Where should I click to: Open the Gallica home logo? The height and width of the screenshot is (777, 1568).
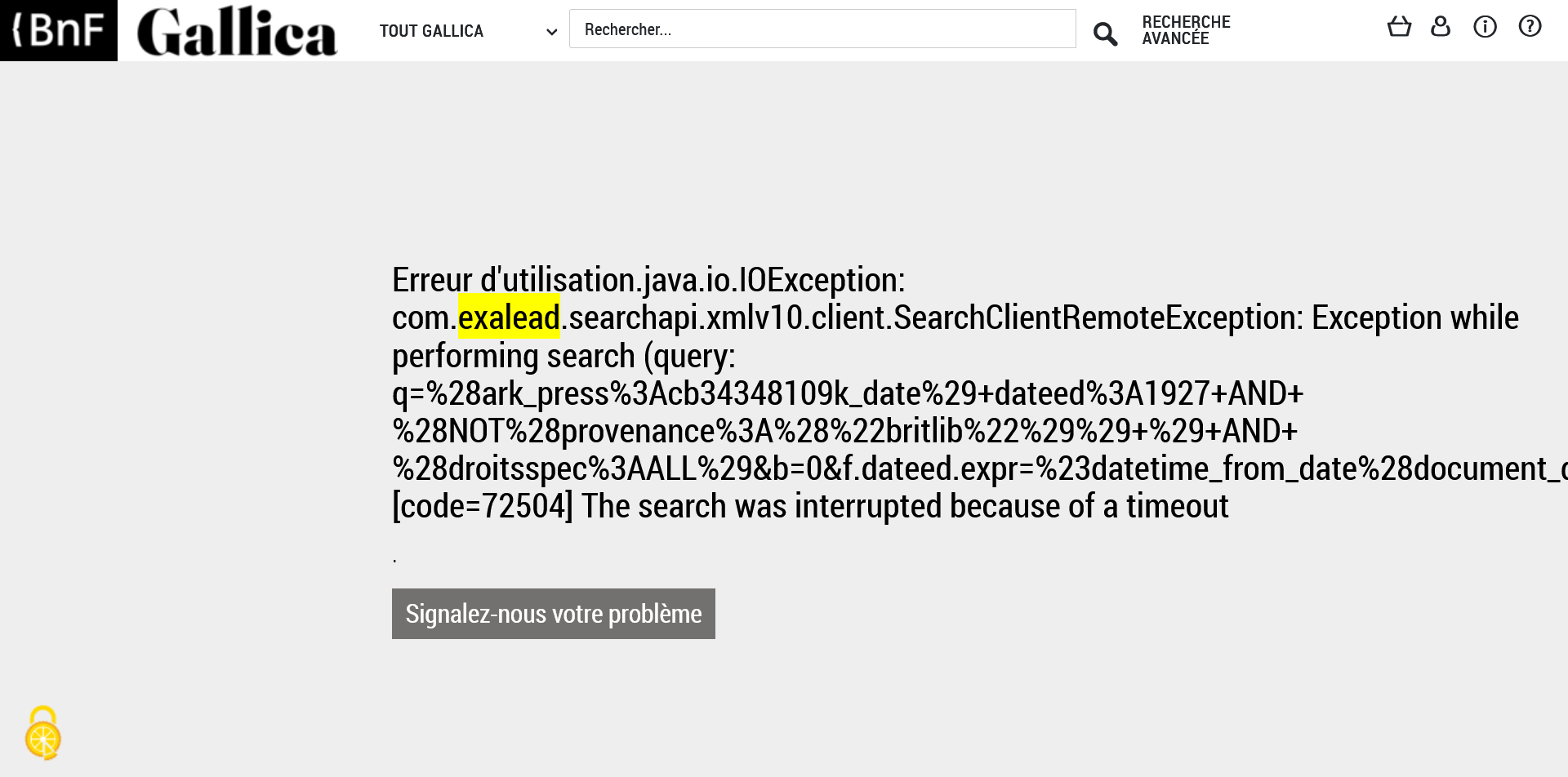point(237,32)
